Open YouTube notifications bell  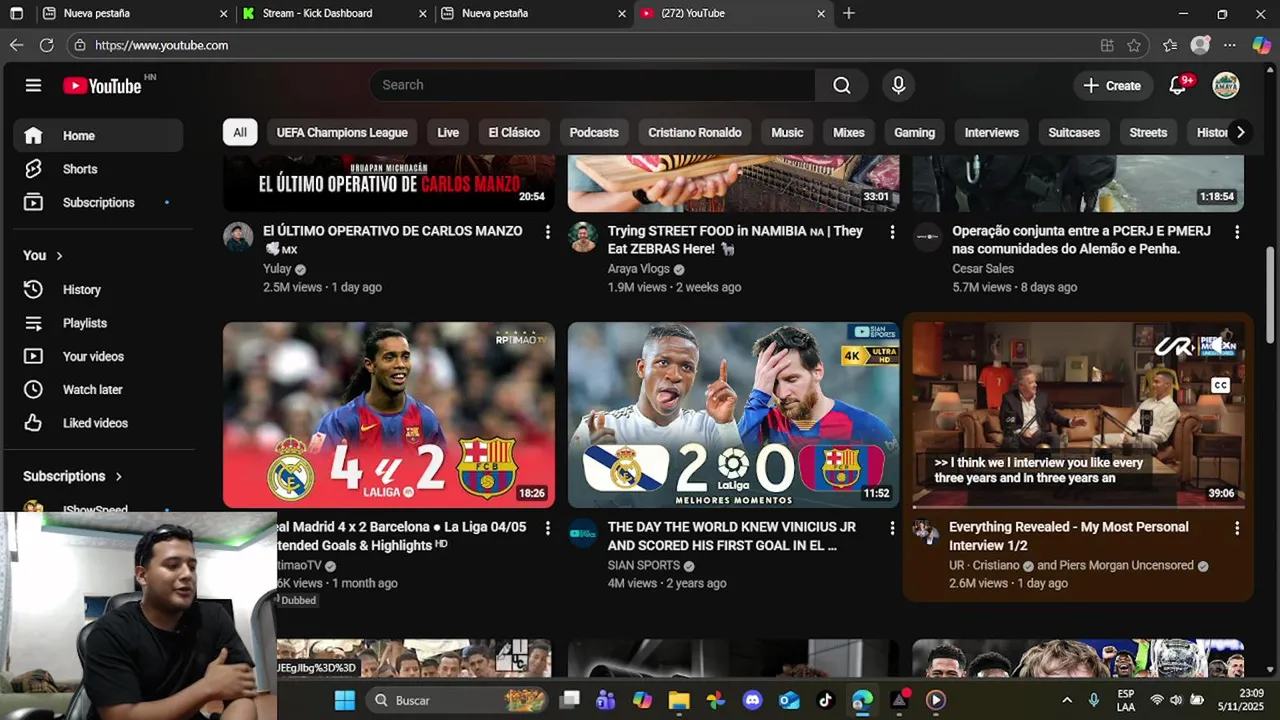coord(1178,86)
